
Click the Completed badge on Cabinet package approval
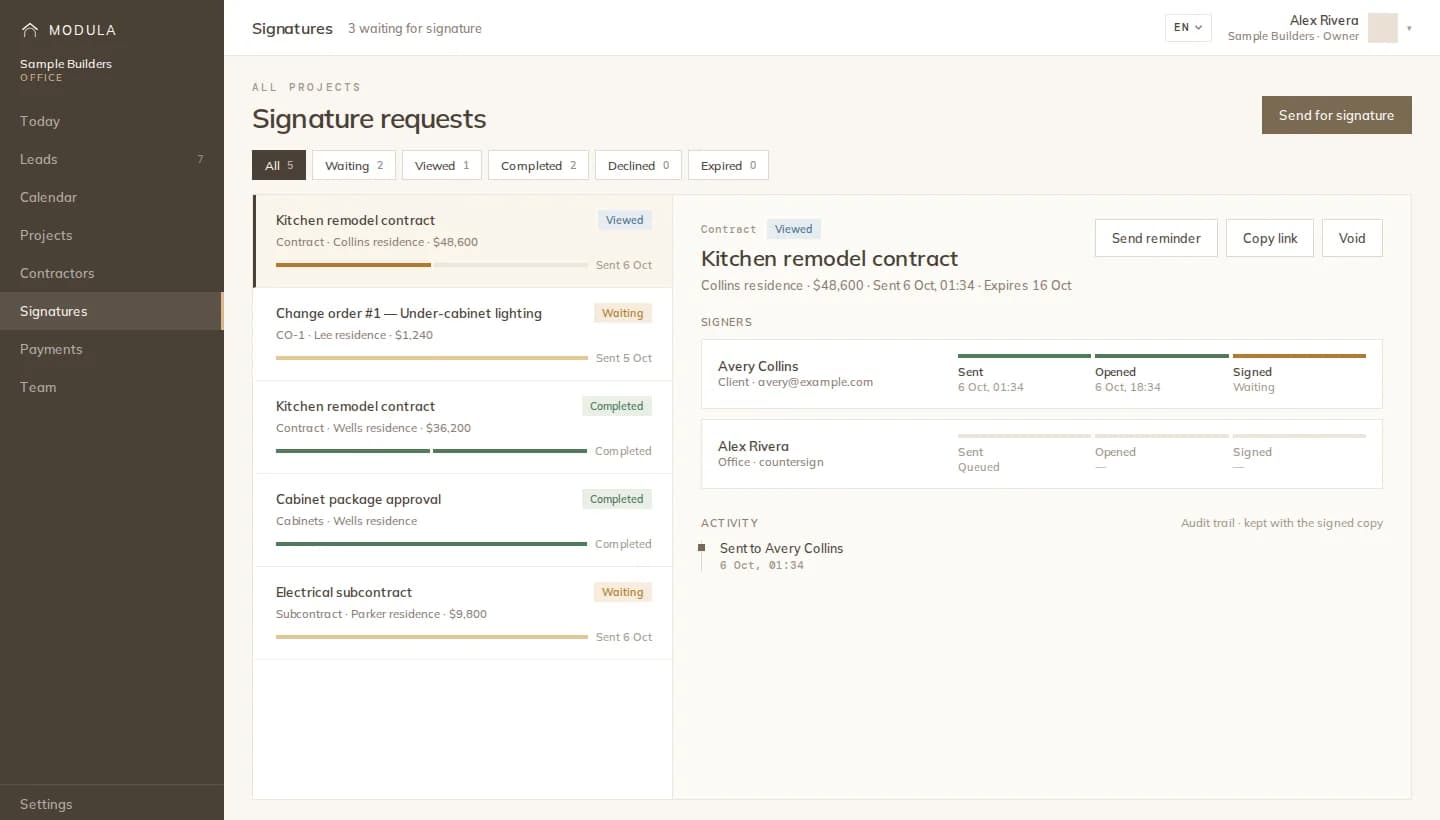click(x=616, y=499)
